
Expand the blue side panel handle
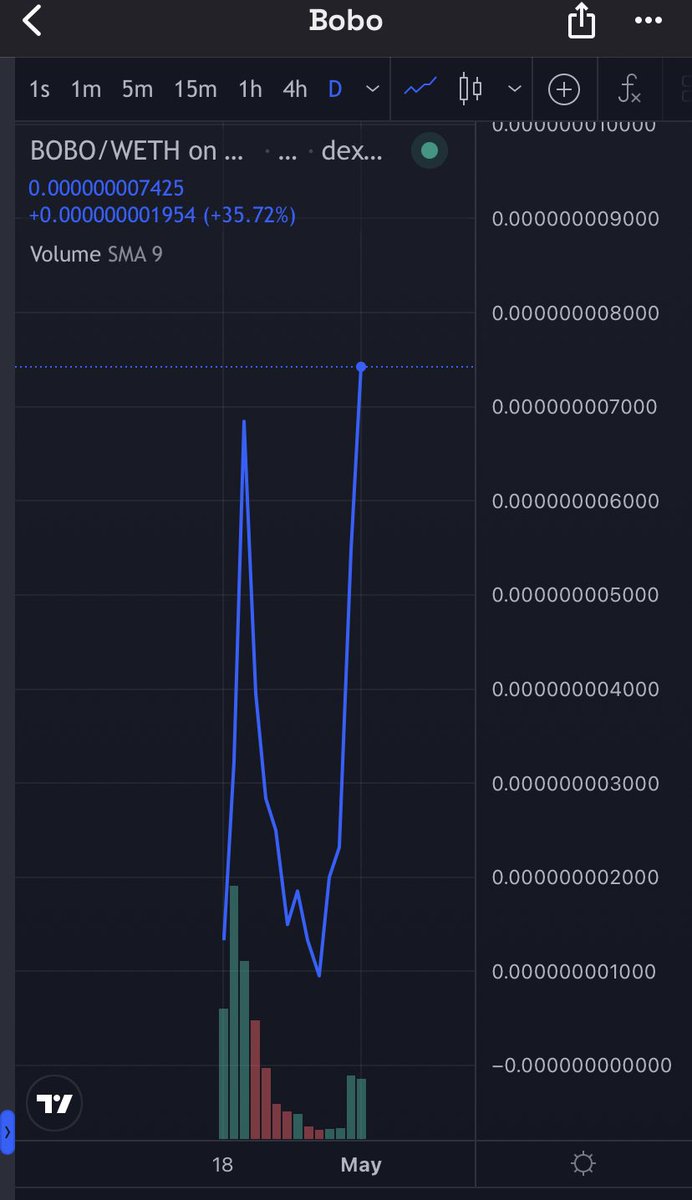[6, 1132]
